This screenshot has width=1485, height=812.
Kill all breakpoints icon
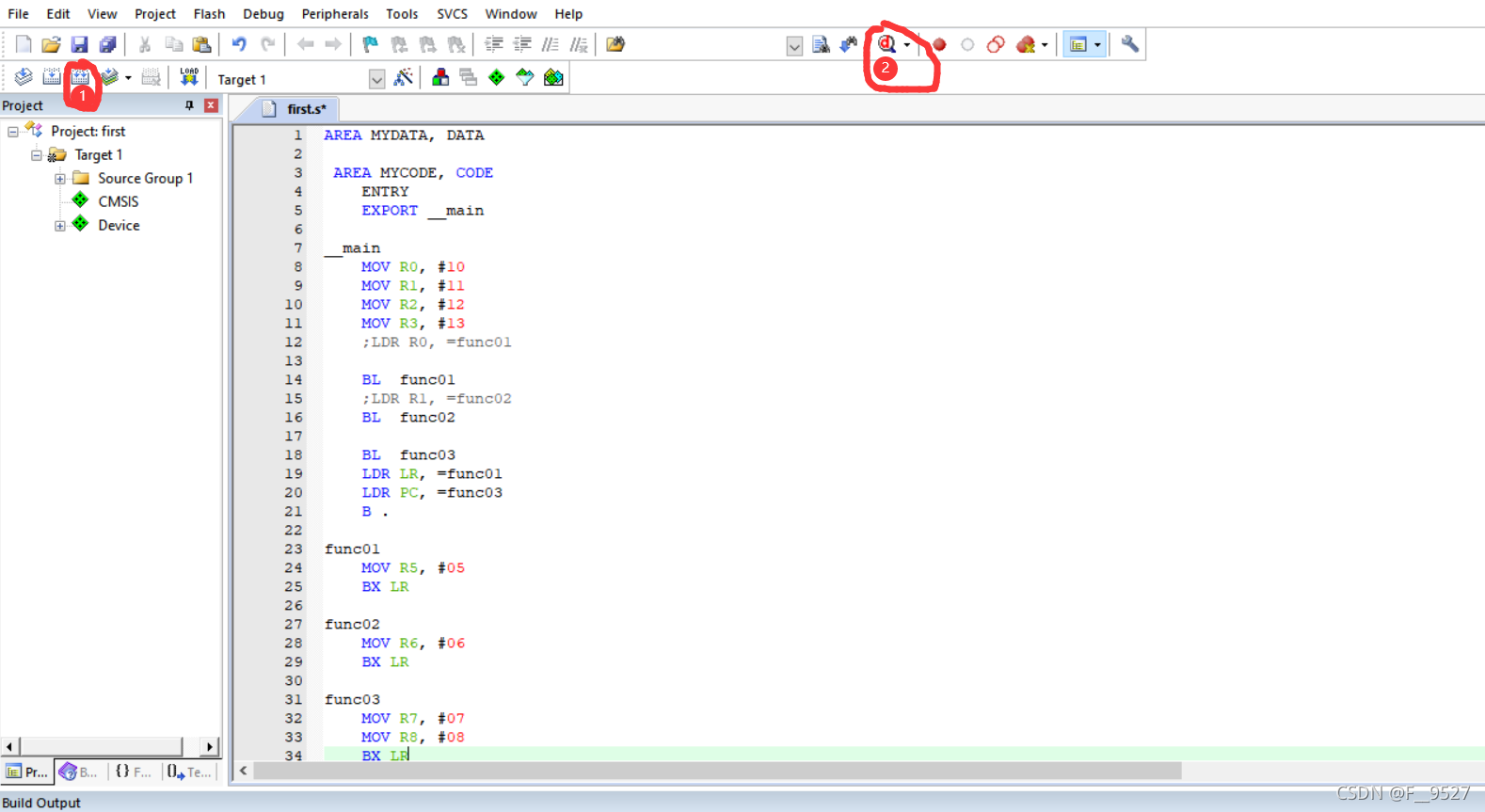click(1026, 44)
